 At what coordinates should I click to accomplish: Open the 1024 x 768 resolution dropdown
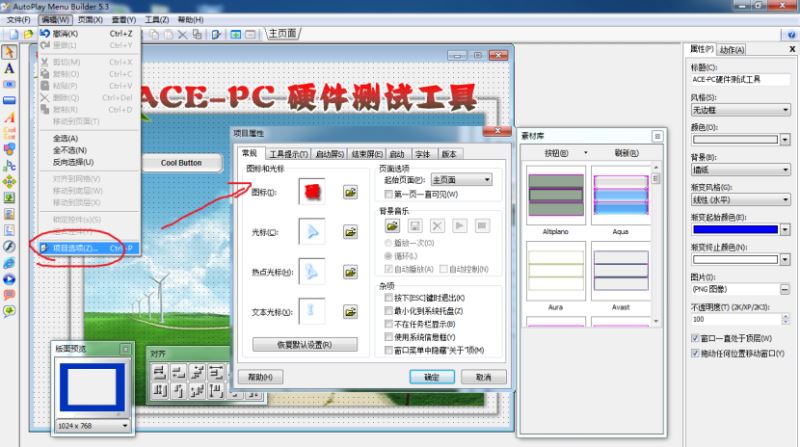point(92,426)
